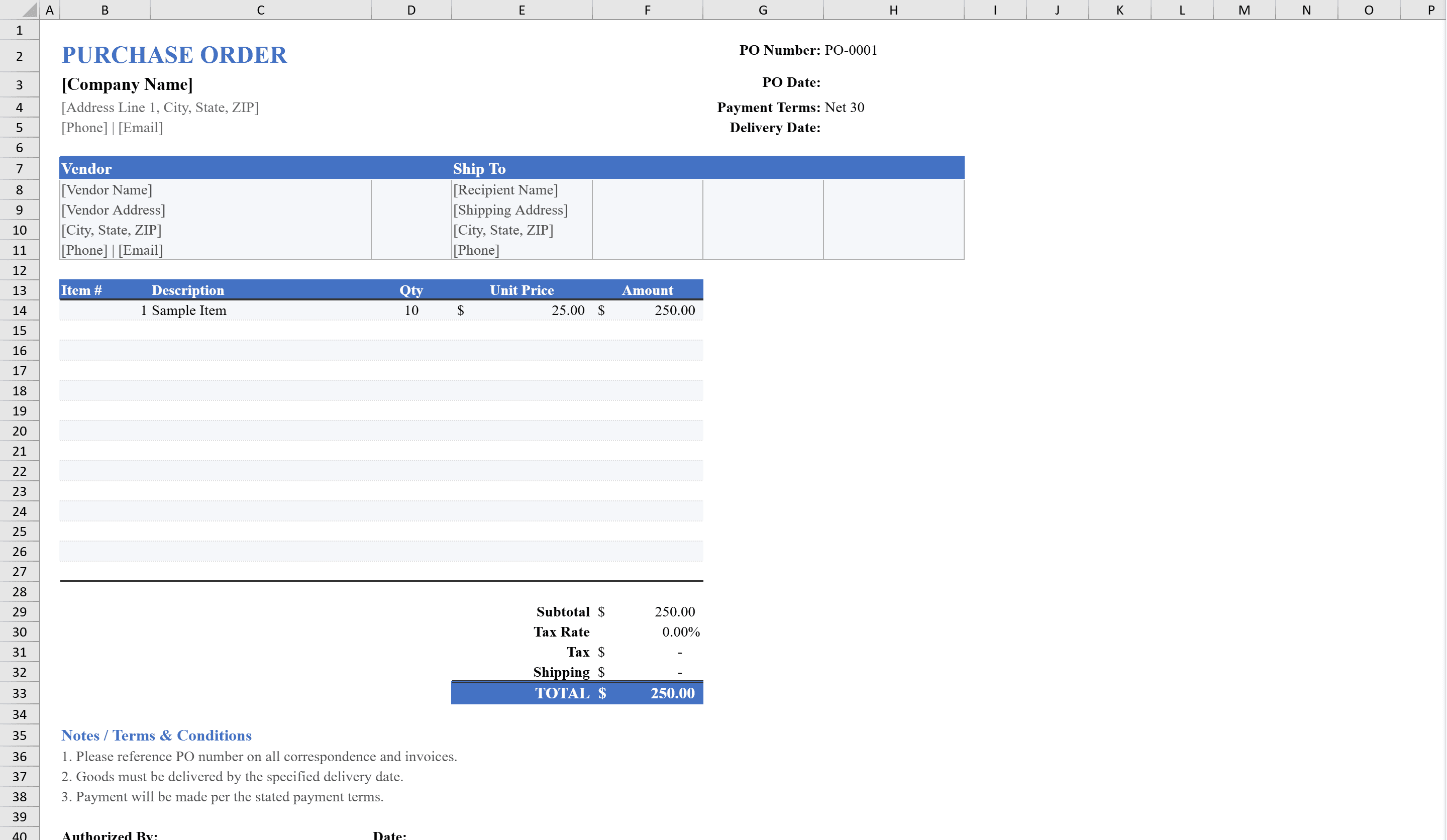This screenshot has width=1447, height=840.
Task: Select the Qty value 10 cell
Action: pos(411,310)
